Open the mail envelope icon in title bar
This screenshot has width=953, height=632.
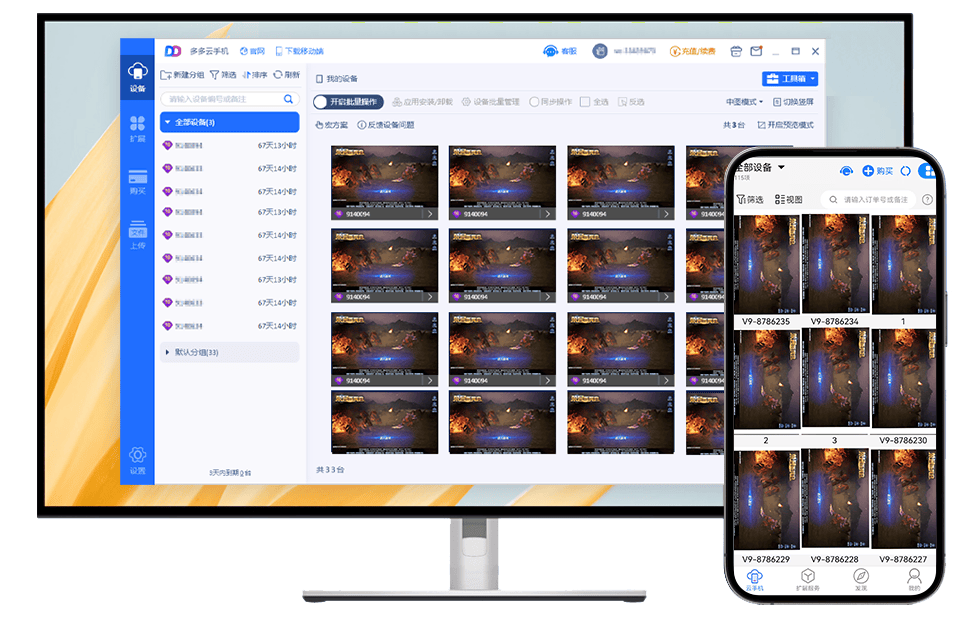[x=756, y=51]
